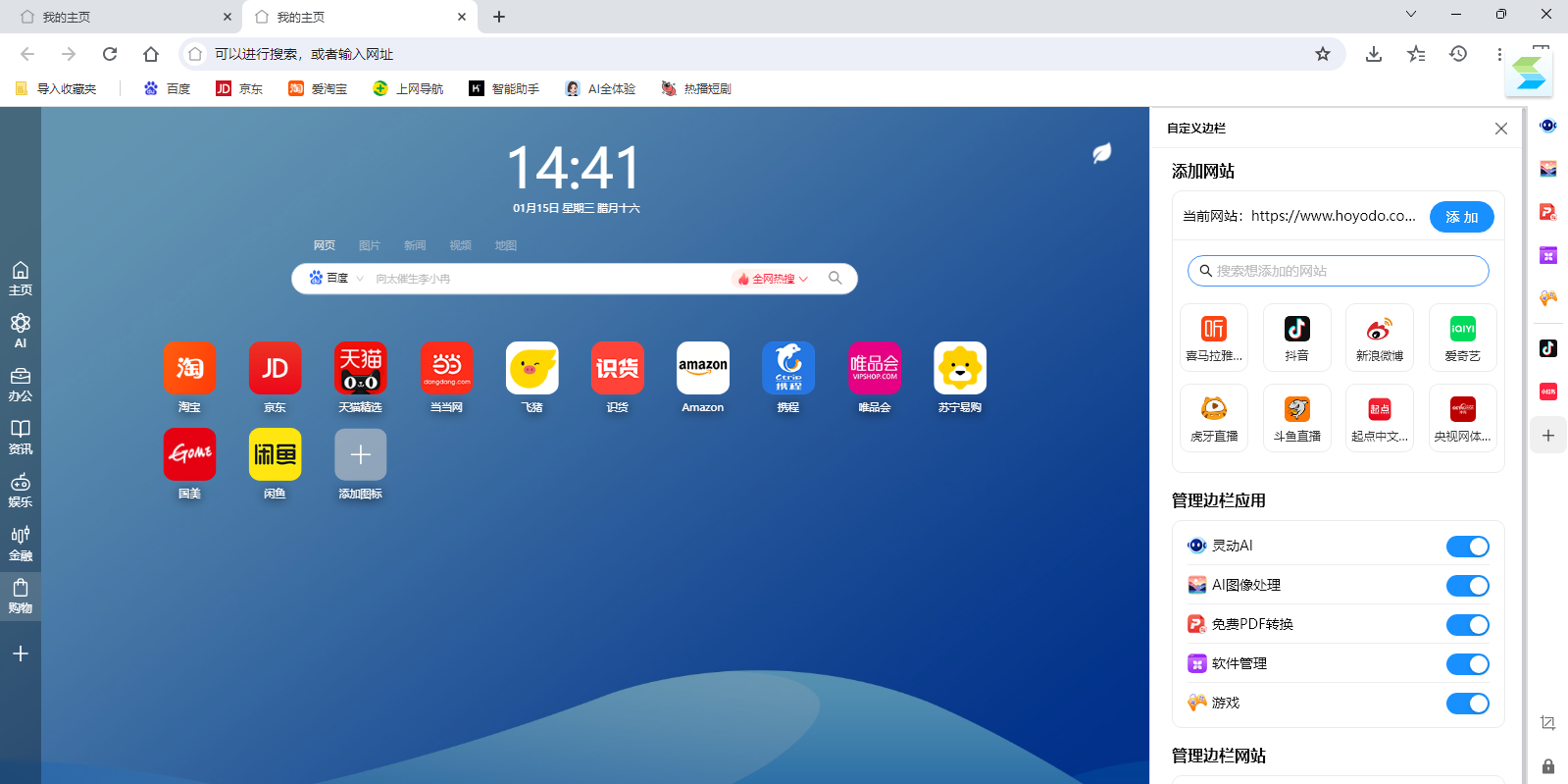Select 购物 in the left sidebar
Image resolution: width=1568 pixels, height=784 pixels.
(x=21, y=597)
